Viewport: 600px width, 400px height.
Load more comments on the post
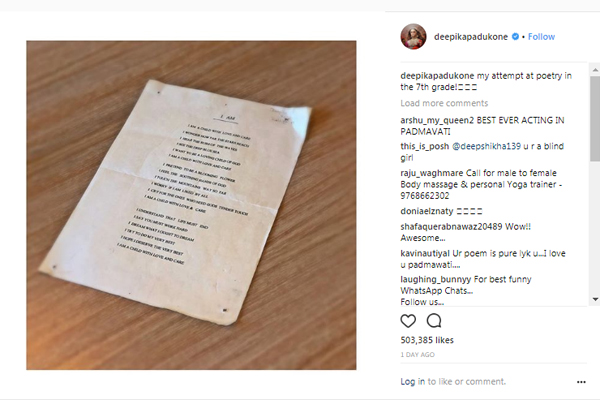(x=444, y=103)
